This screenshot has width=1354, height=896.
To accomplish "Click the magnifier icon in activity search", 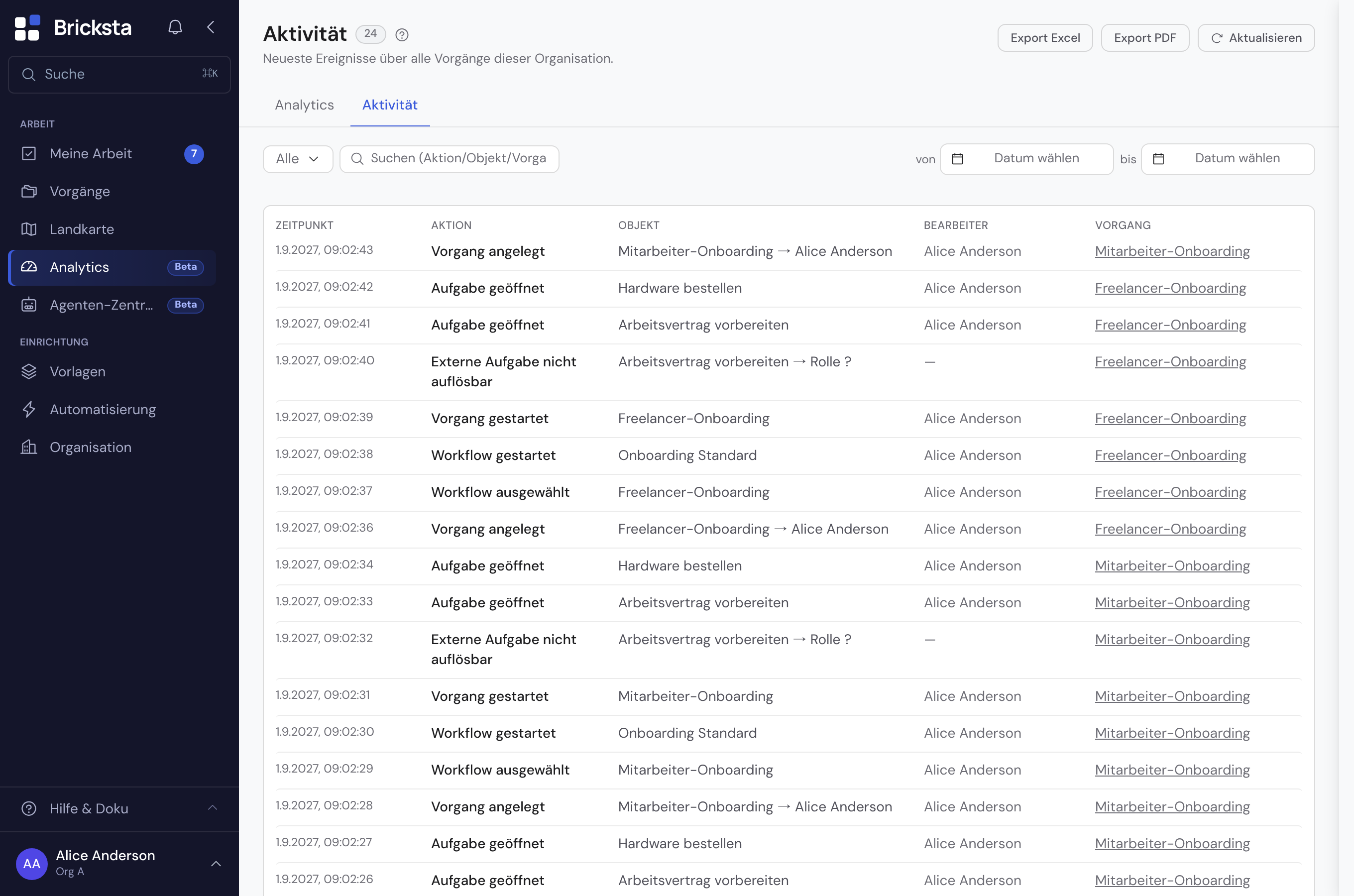I will coord(357,158).
